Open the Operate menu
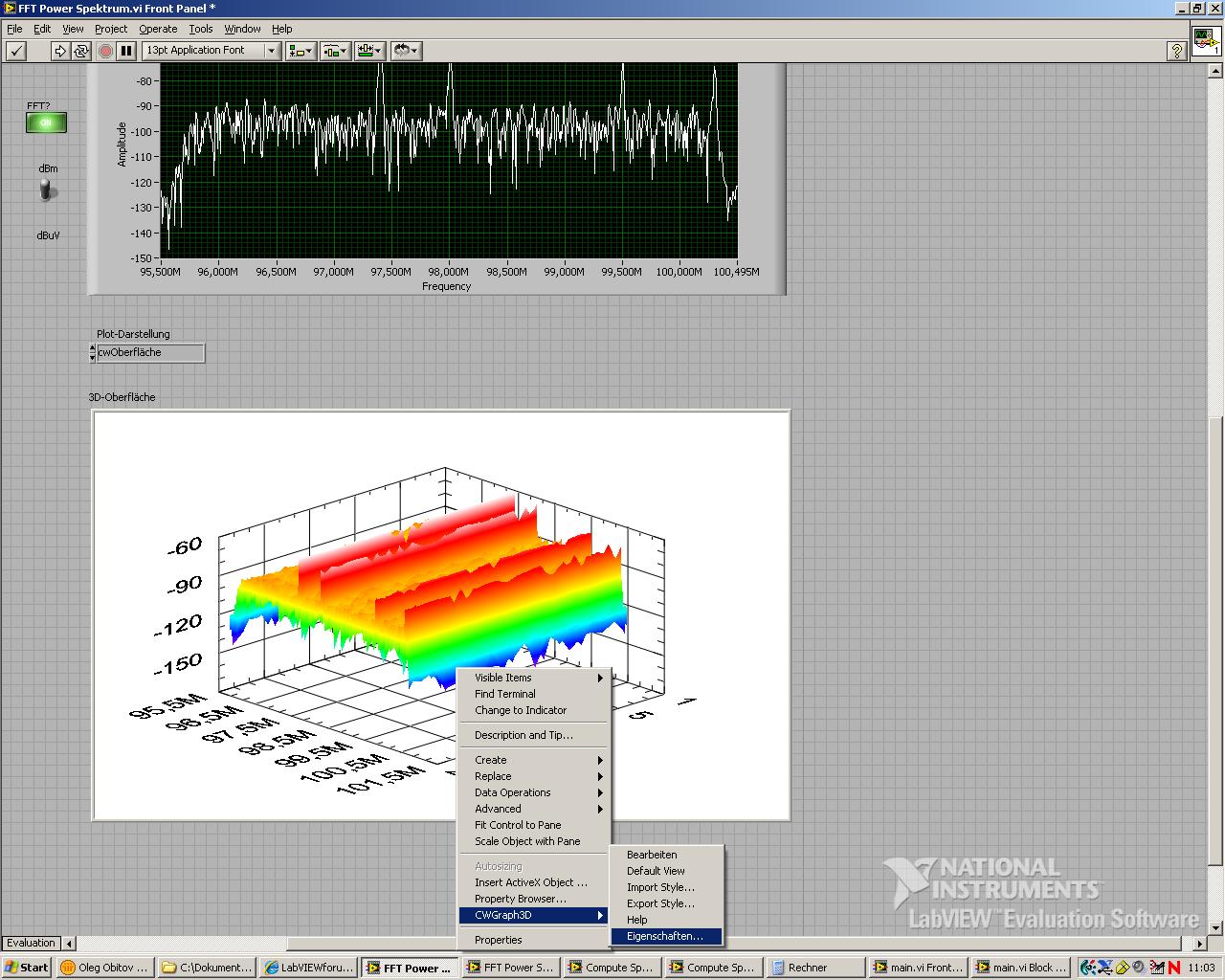Image resolution: width=1225 pixels, height=980 pixels. (x=158, y=29)
